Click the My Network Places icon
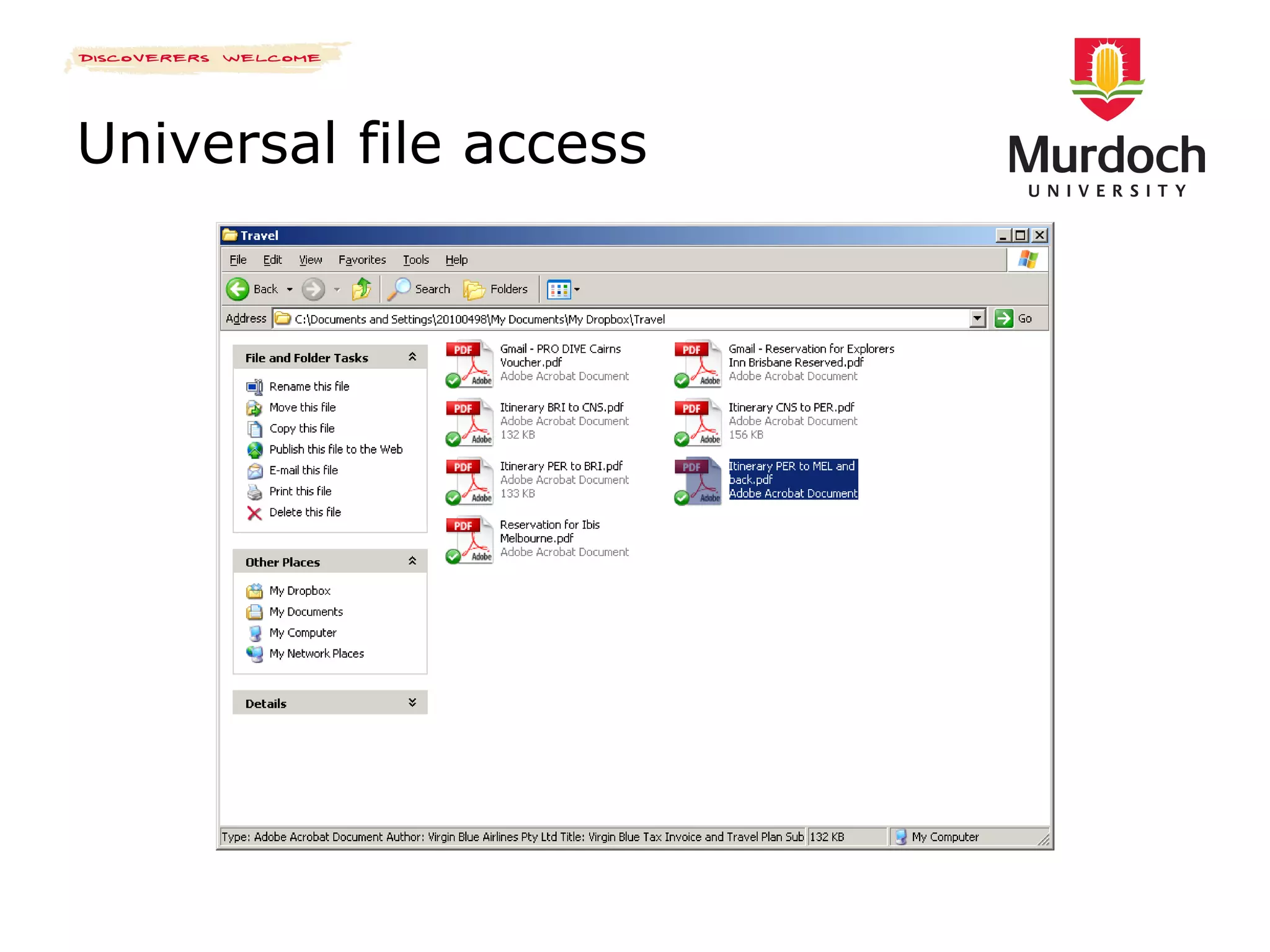This screenshot has height=952, width=1270. point(254,654)
